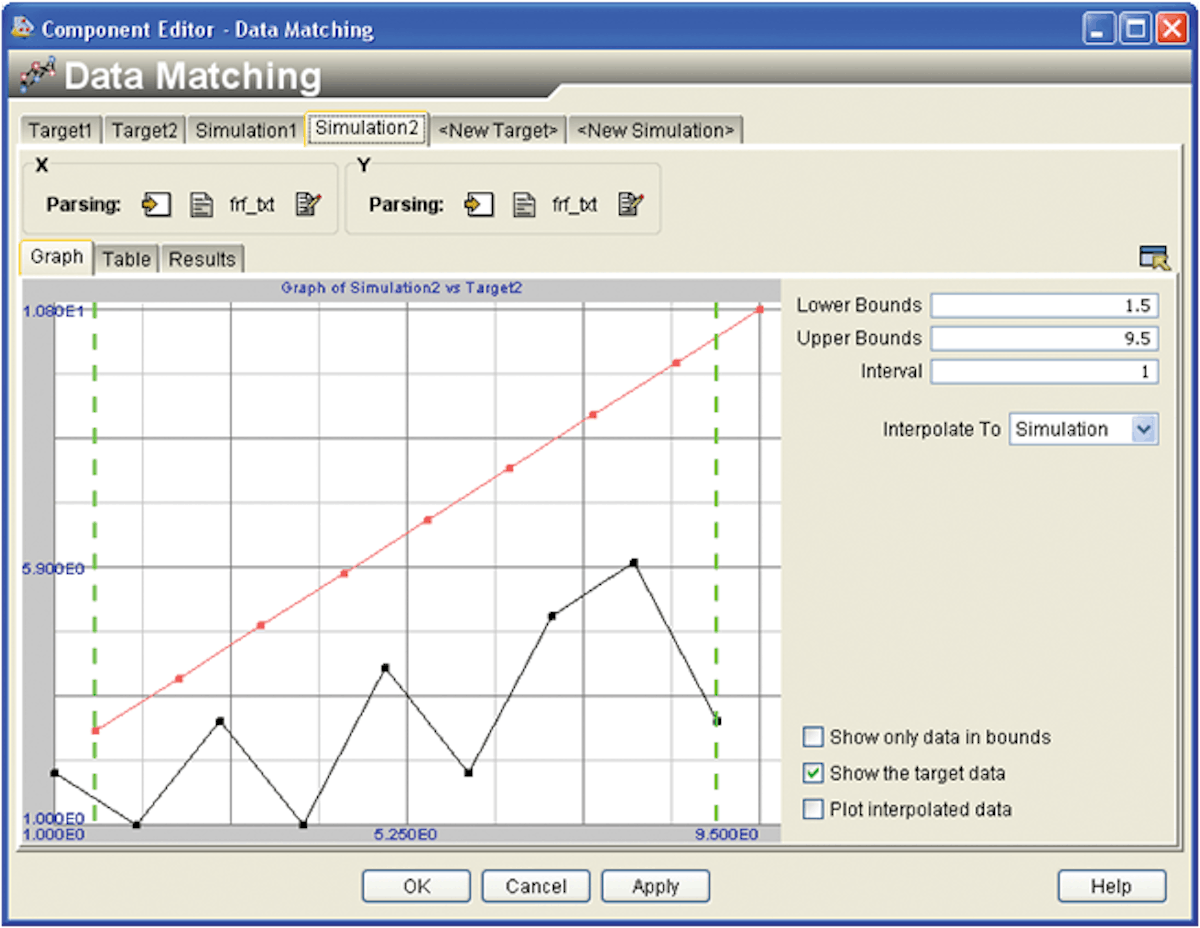1200x928 pixels.
Task: Import Y parsing data file
Action: coord(478,204)
